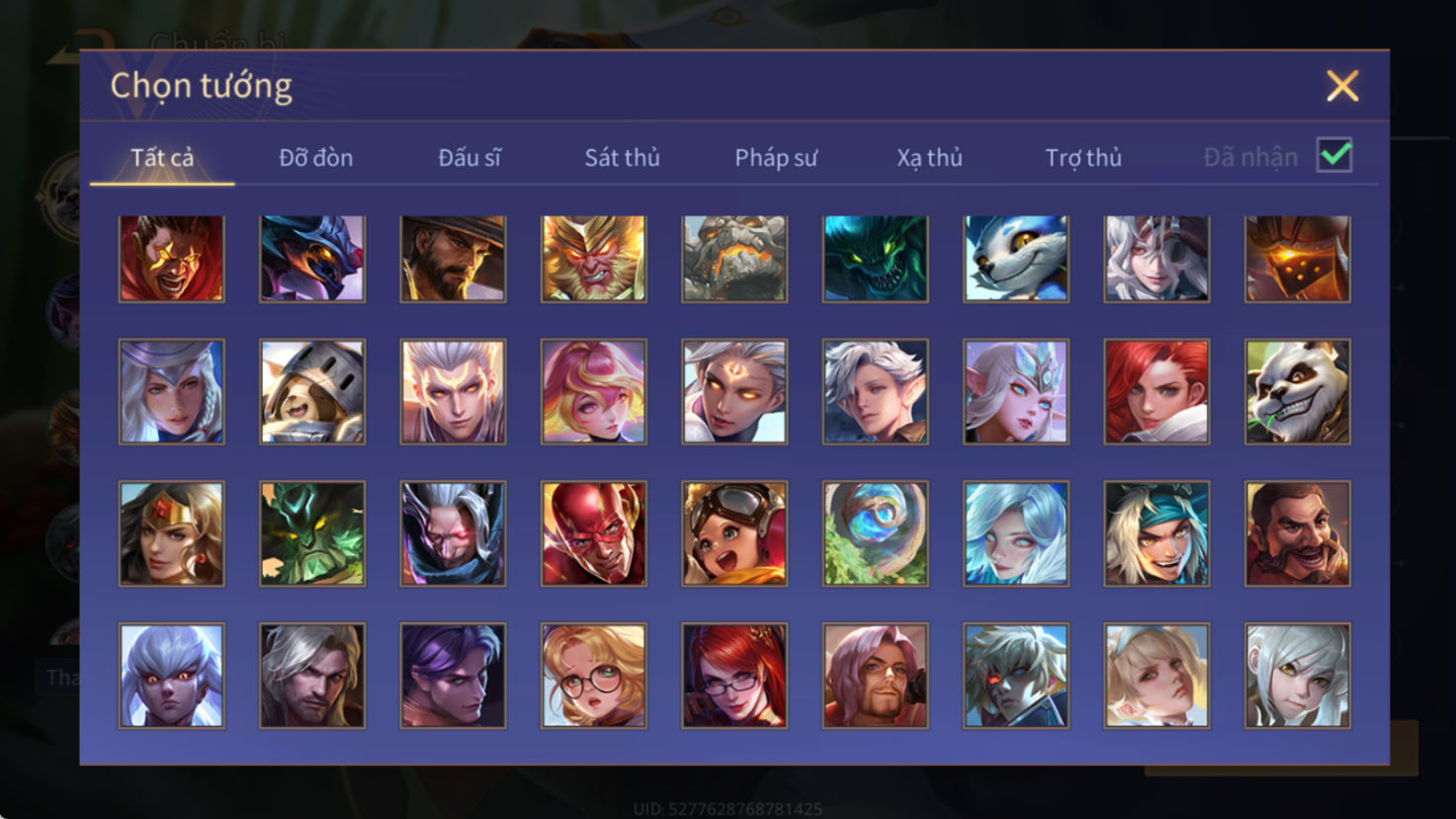Select the Monkey King golden-crowned hero
This screenshot has height=819, width=1456.
[x=594, y=259]
